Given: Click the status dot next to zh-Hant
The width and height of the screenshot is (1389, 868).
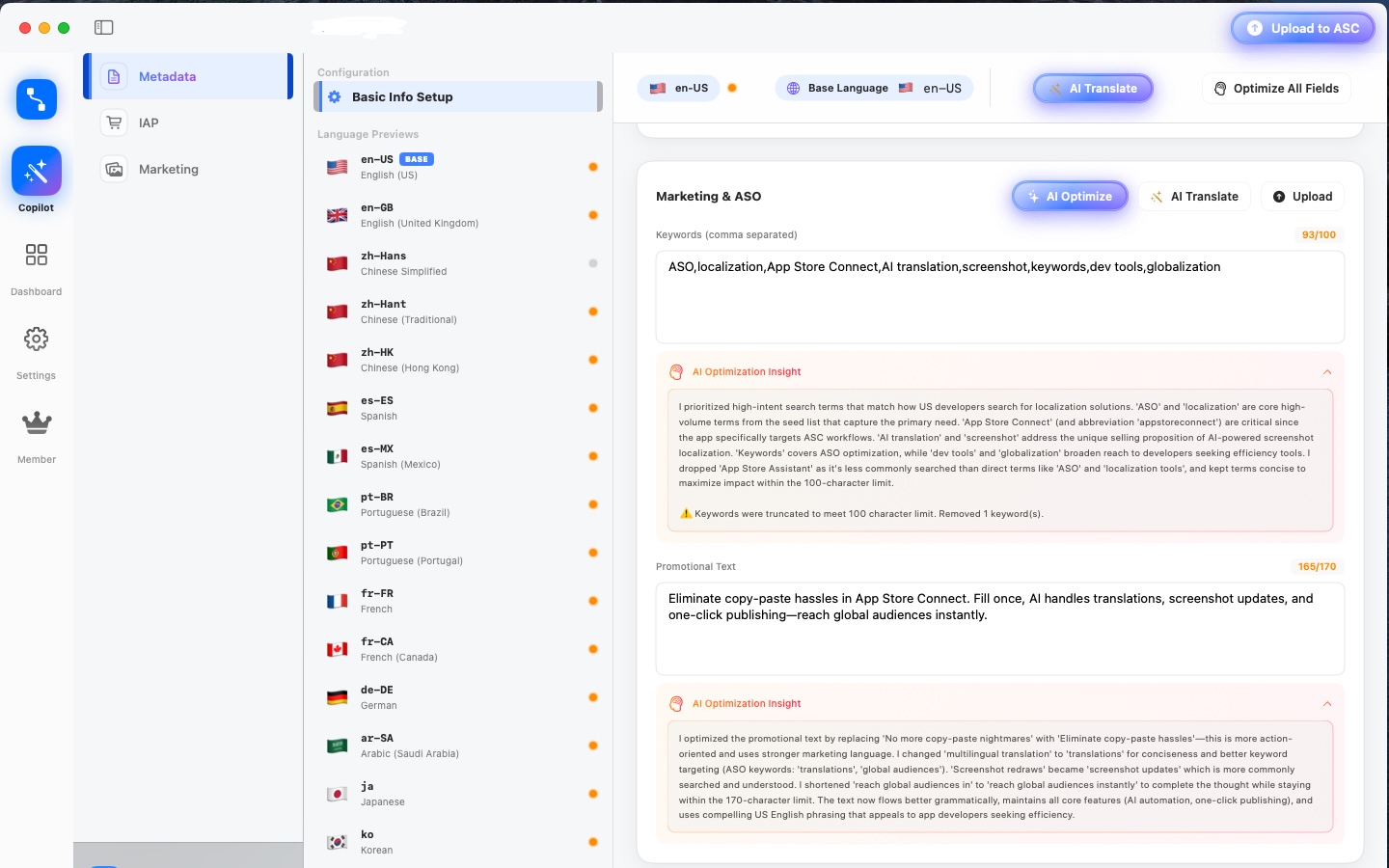Looking at the screenshot, I should [592, 312].
